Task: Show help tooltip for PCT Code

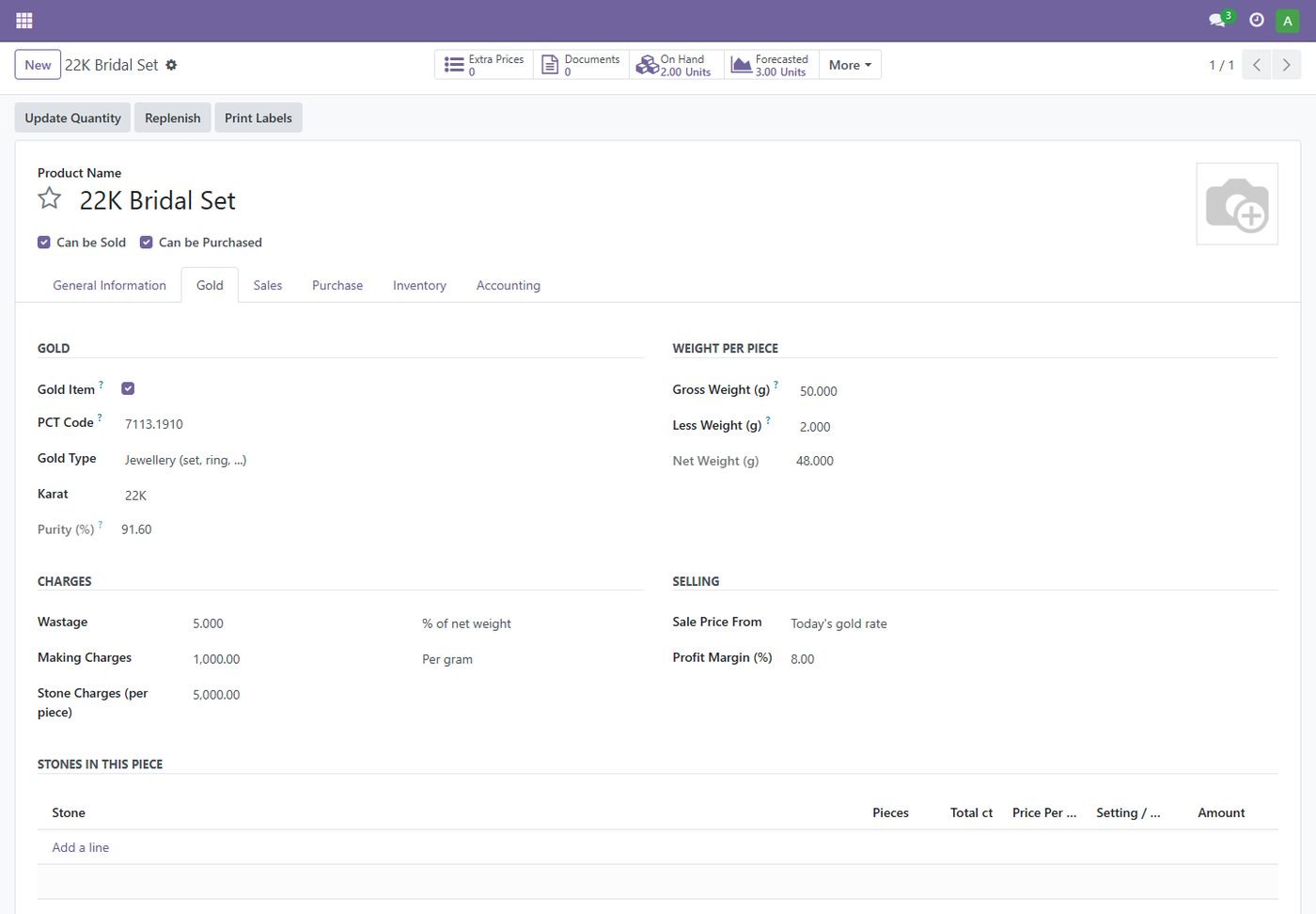Action: [100, 417]
